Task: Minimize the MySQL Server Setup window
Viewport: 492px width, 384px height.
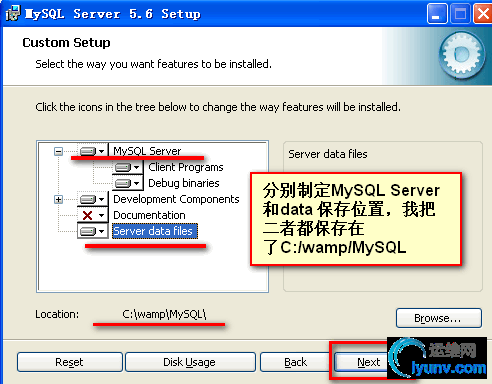Action: [437, 14]
